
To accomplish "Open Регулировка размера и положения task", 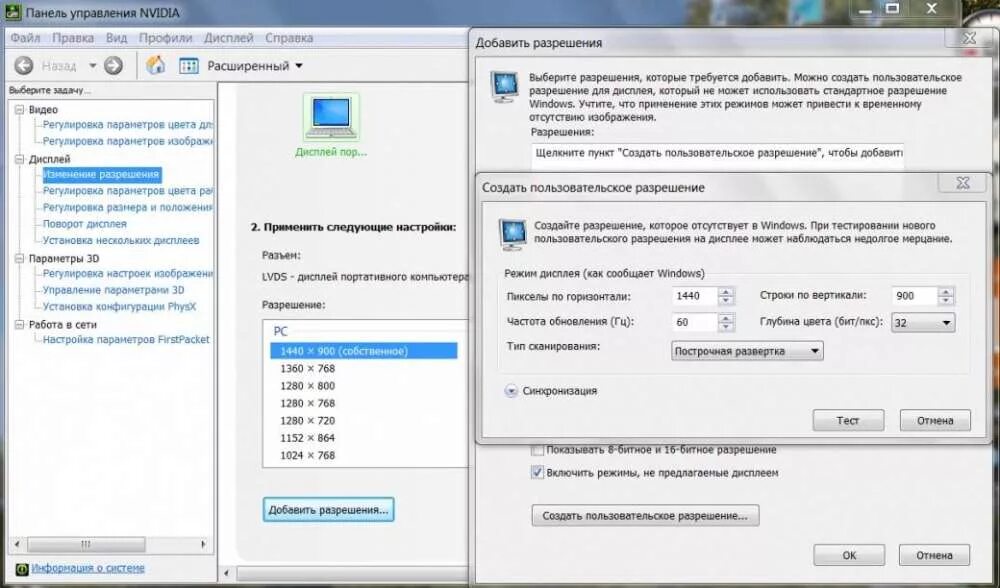I will tap(127, 207).
